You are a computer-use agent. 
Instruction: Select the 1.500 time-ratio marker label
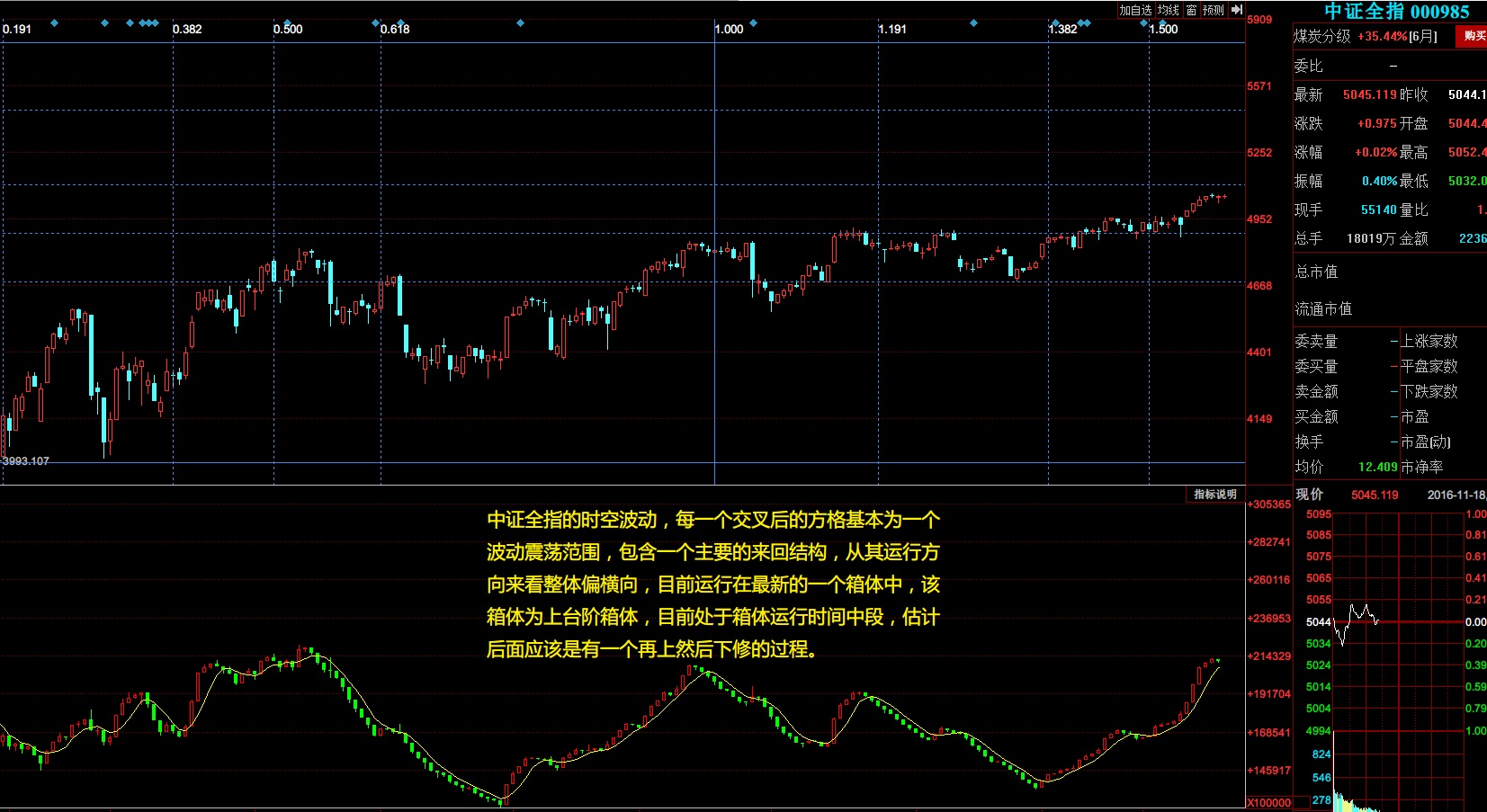pyautogui.click(x=1163, y=29)
